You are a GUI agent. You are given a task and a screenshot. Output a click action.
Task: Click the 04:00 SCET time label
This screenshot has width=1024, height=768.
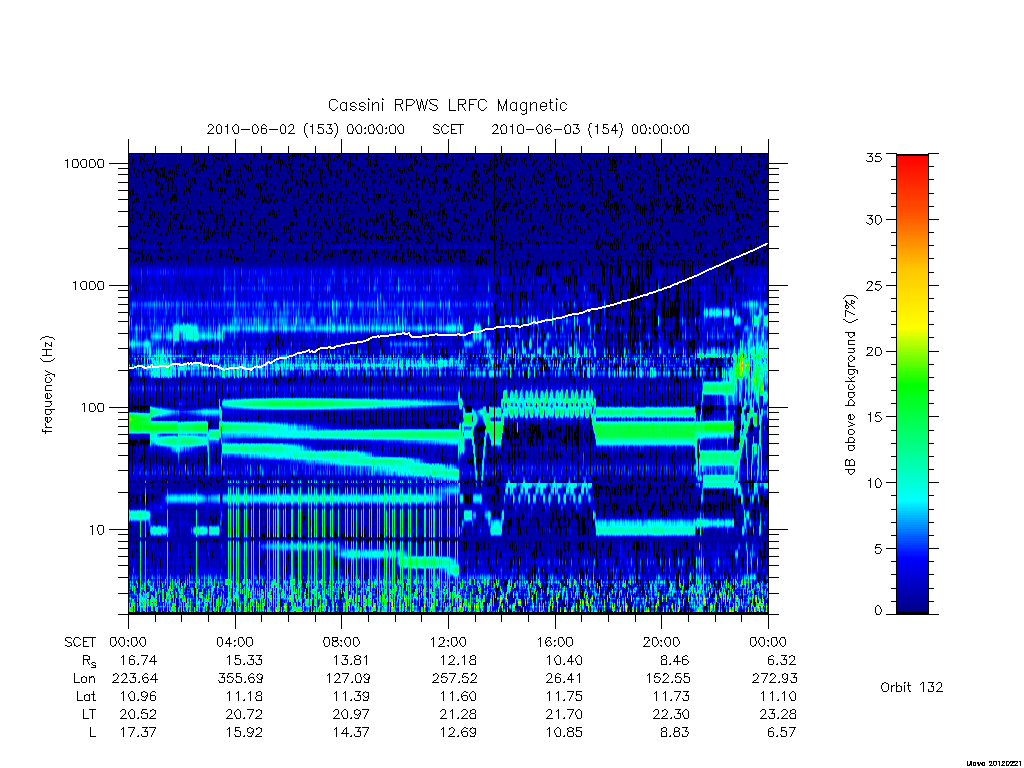(x=235, y=642)
